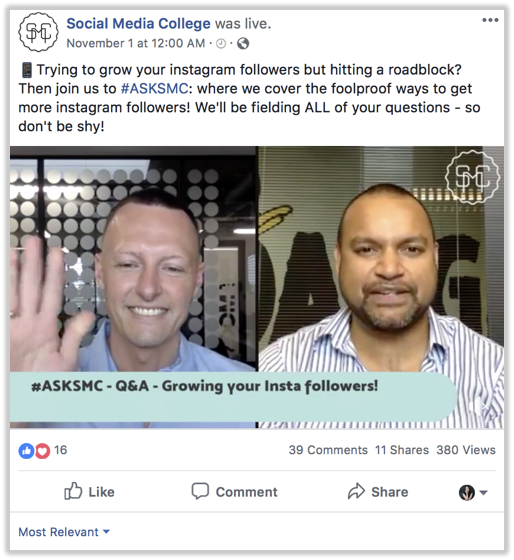Click the SMC watermark logo on video
This screenshot has width=514, height=560.
473,178
